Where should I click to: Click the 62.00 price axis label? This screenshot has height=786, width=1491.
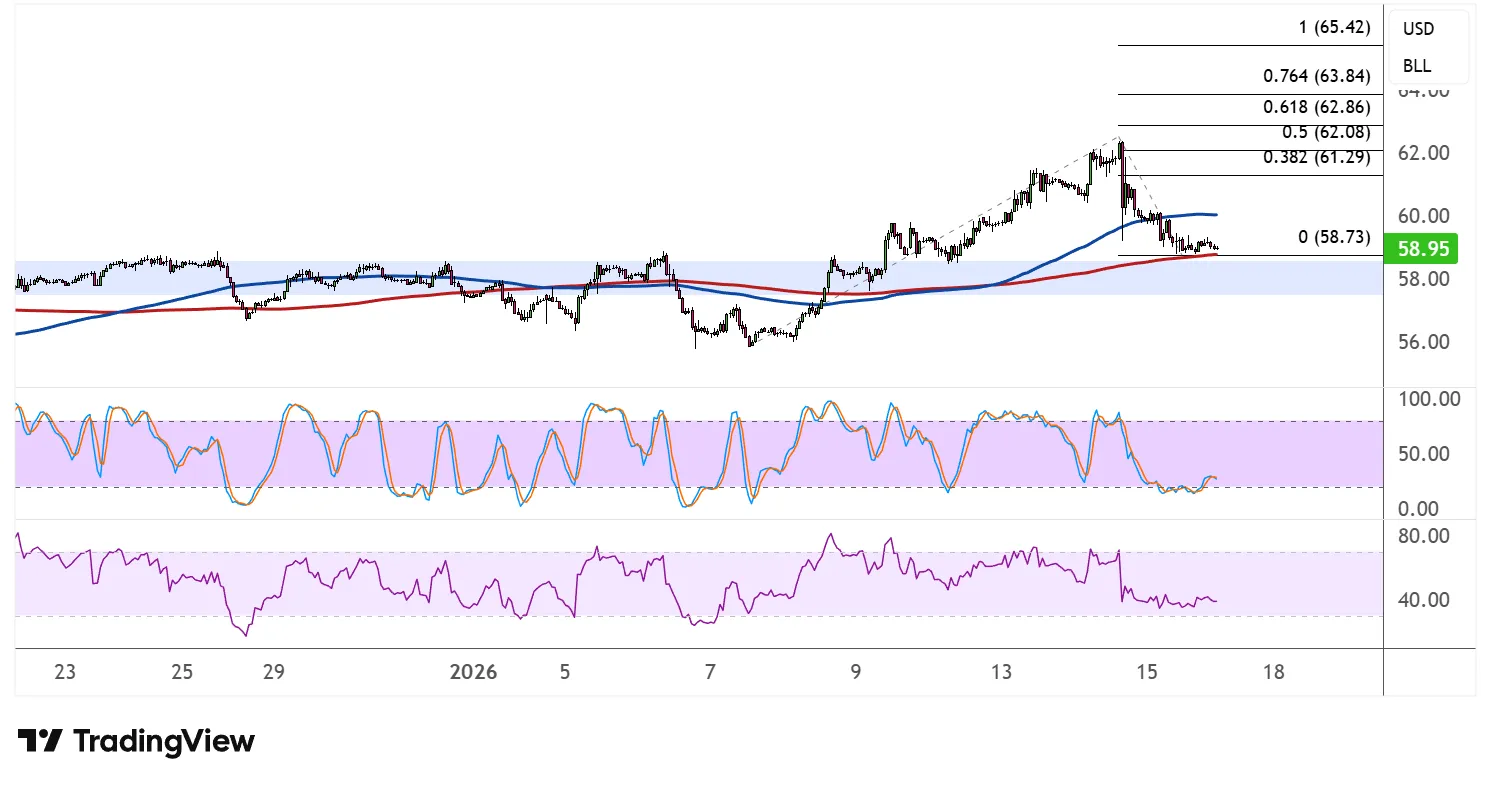pos(1422,153)
